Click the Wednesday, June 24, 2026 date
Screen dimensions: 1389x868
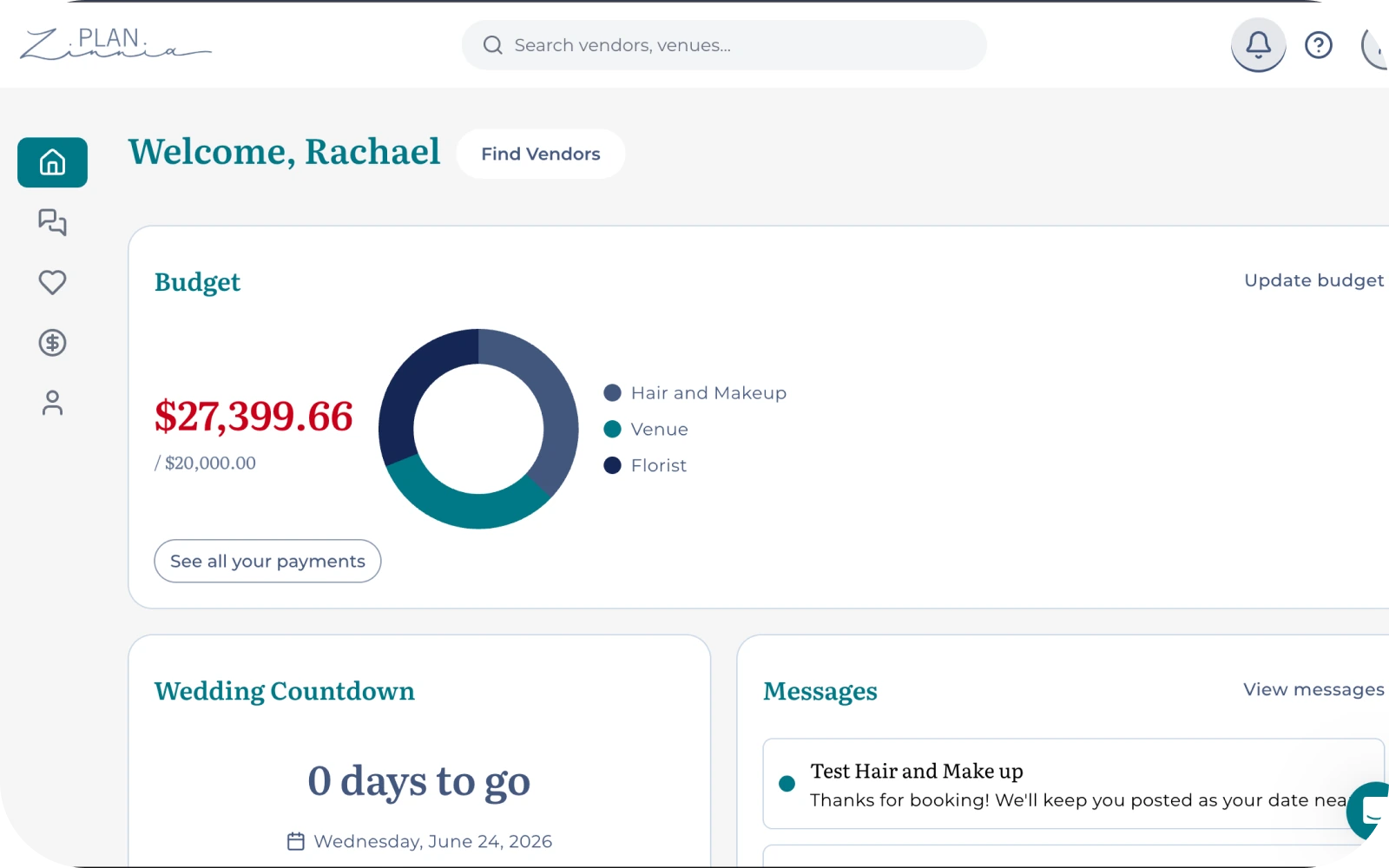coord(432,841)
